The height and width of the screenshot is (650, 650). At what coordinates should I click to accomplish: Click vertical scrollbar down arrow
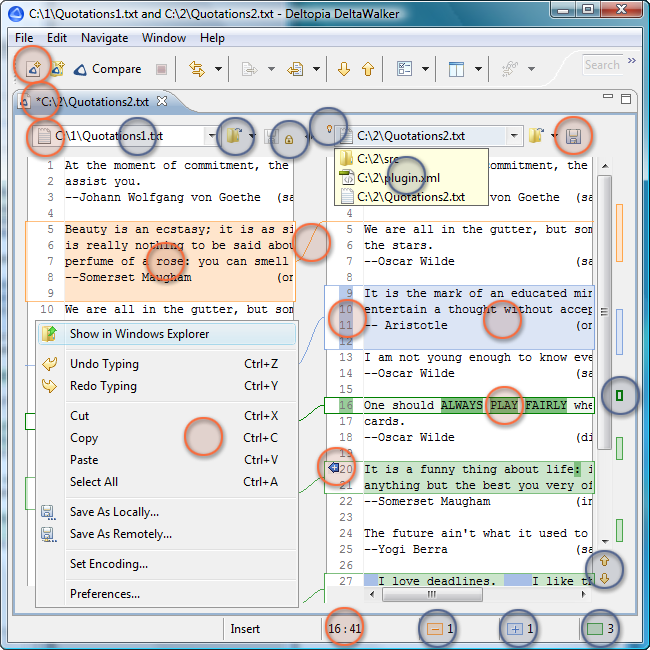click(605, 541)
